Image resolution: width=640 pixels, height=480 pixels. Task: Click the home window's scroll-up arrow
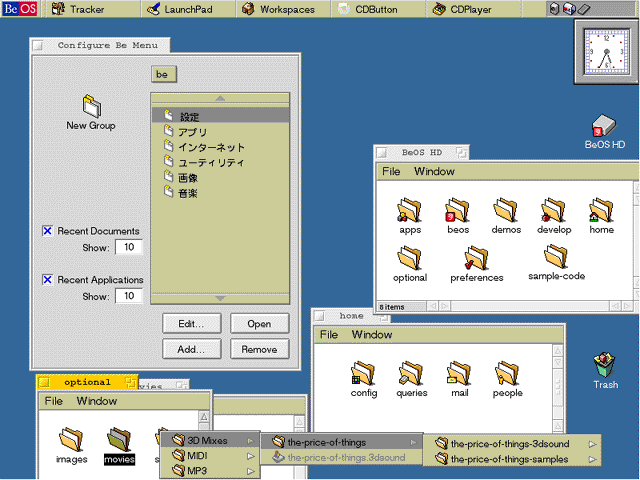click(x=558, y=351)
